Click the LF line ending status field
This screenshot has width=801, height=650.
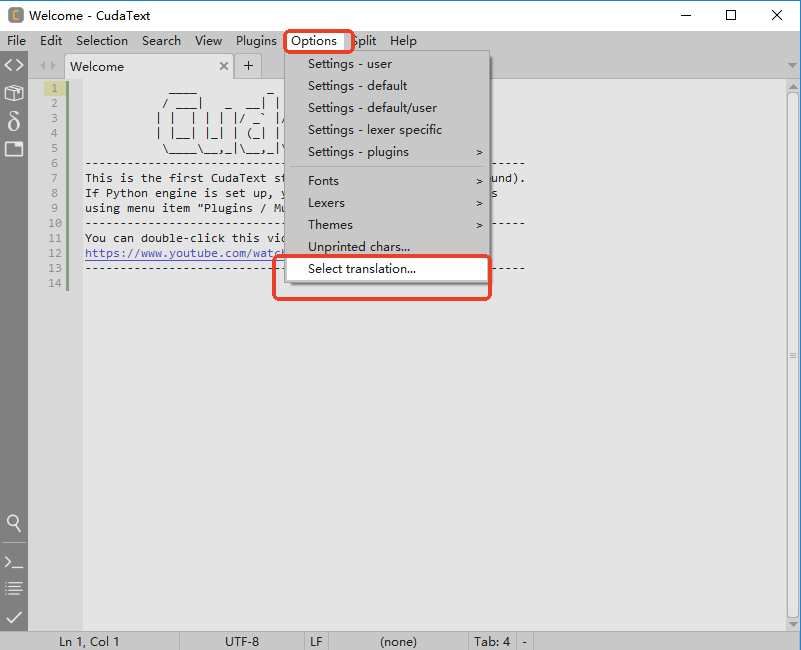click(x=316, y=642)
